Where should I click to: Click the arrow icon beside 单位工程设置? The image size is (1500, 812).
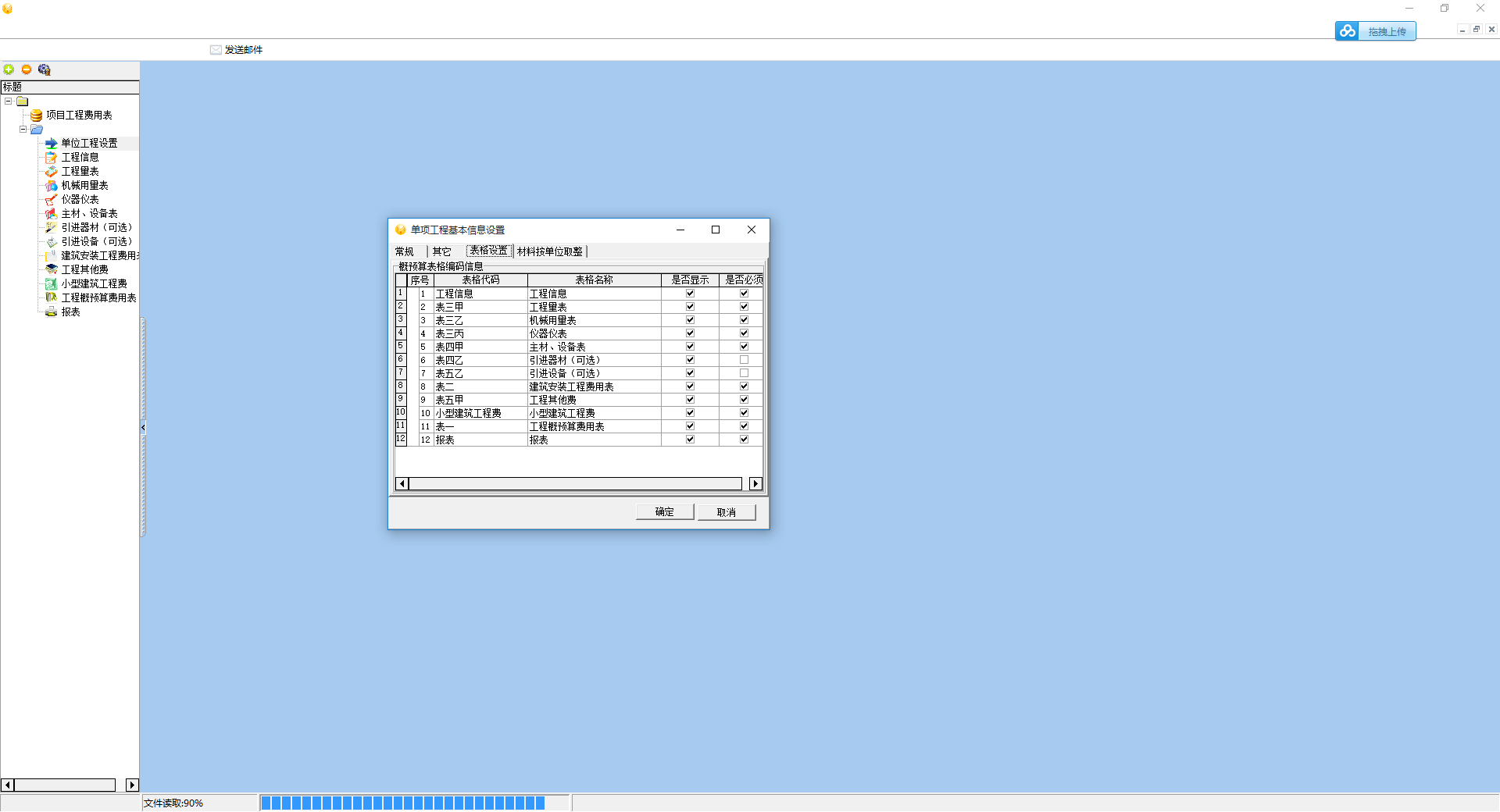(52, 144)
